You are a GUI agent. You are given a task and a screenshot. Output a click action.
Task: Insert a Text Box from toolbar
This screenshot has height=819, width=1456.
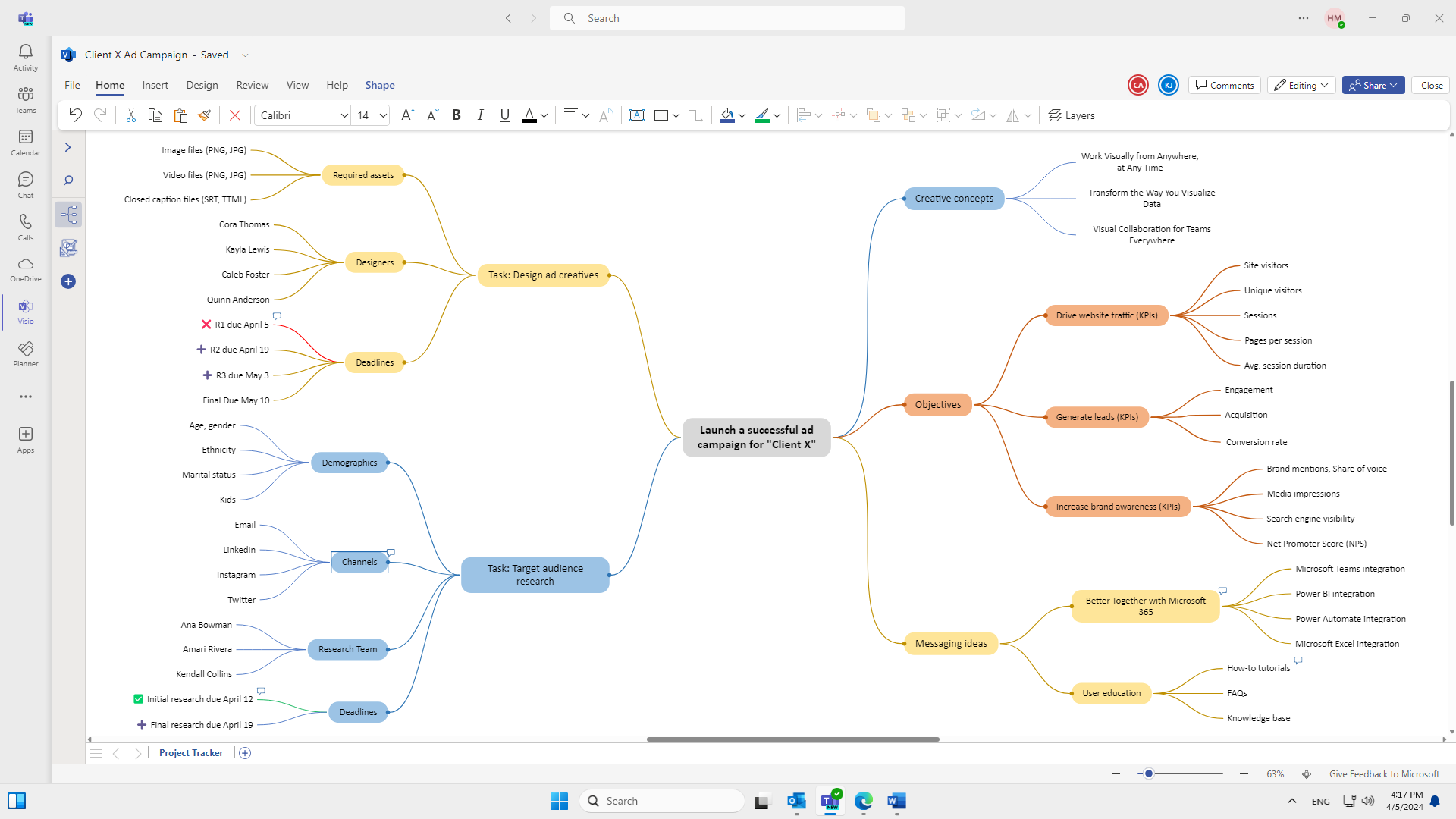point(637,115)
